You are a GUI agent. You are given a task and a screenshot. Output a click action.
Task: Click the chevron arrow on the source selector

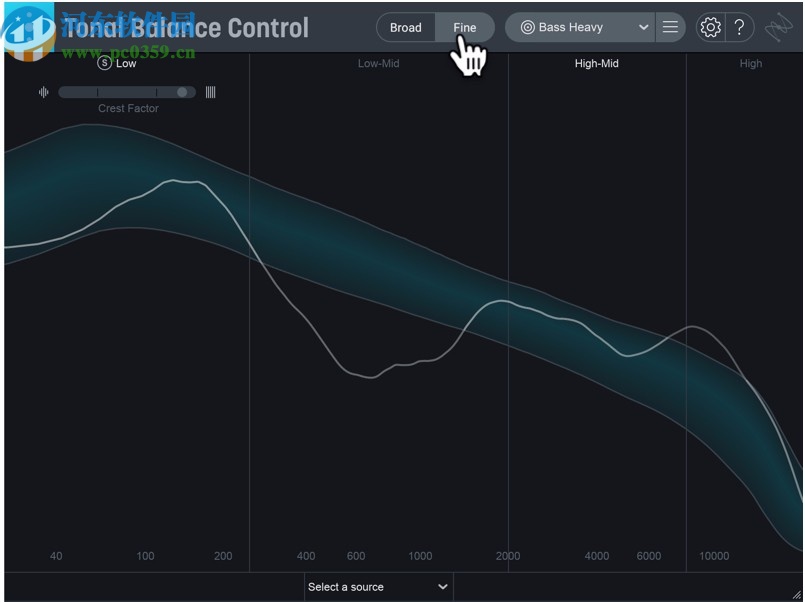[443, 587]
